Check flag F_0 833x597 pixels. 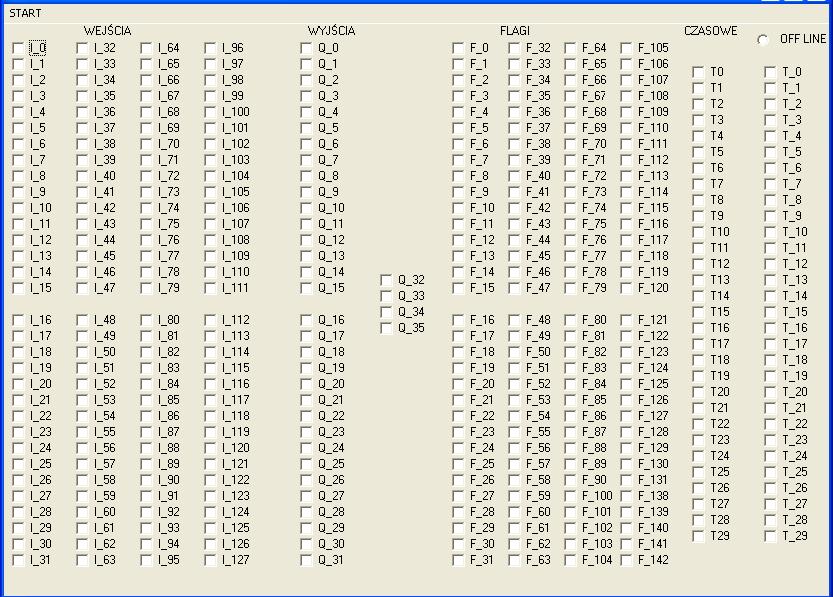pyautogui.click(x=458, y=48)
